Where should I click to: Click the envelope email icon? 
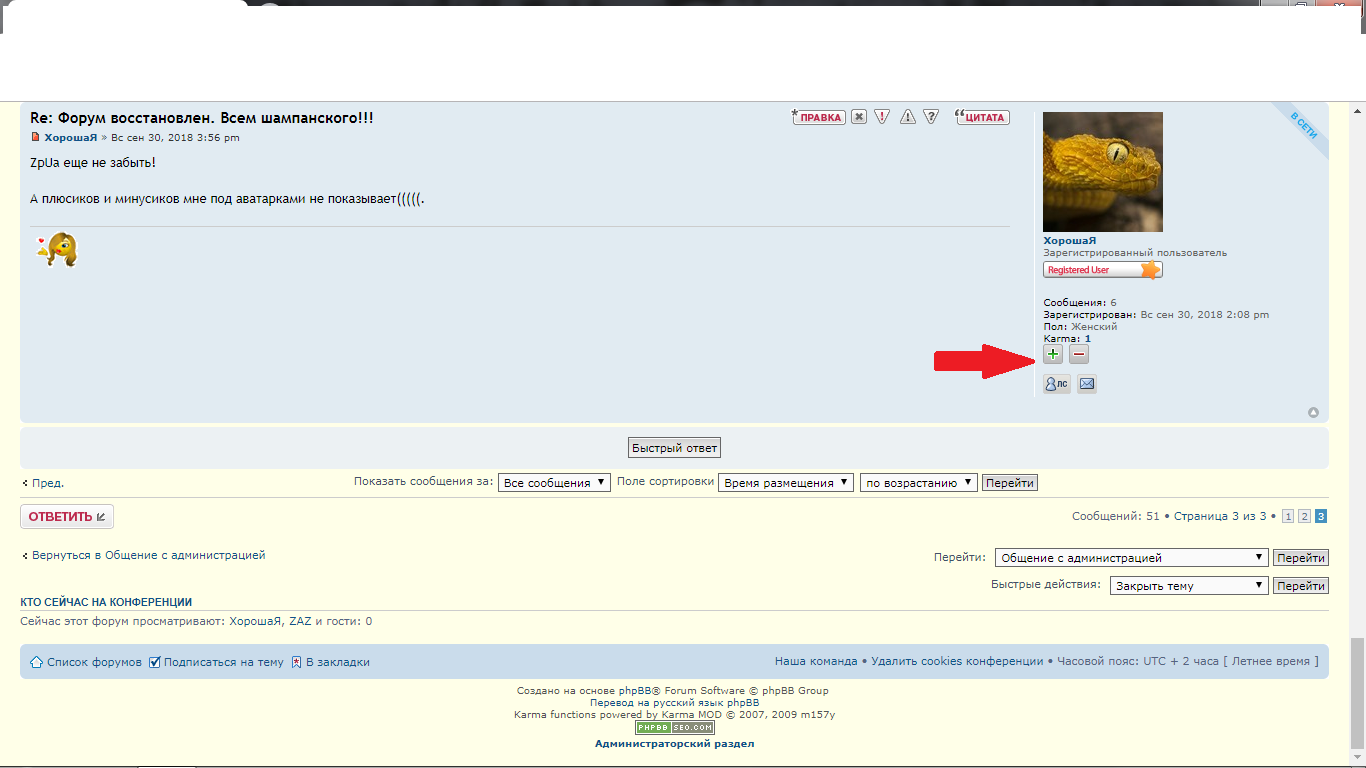pyautogui.click(x=1087, y=384)
